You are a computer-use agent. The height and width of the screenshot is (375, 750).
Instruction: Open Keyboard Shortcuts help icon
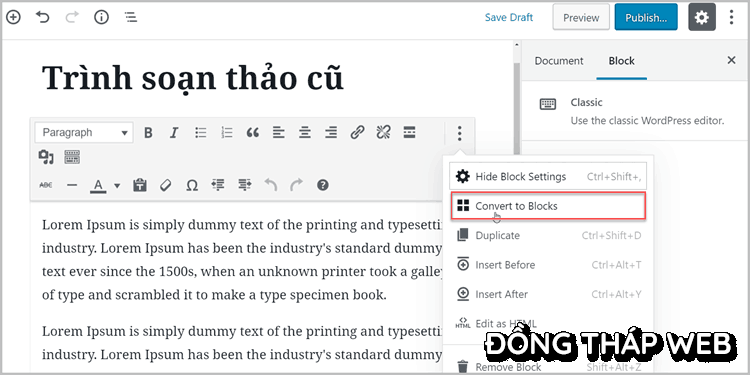tap(323, 185)
